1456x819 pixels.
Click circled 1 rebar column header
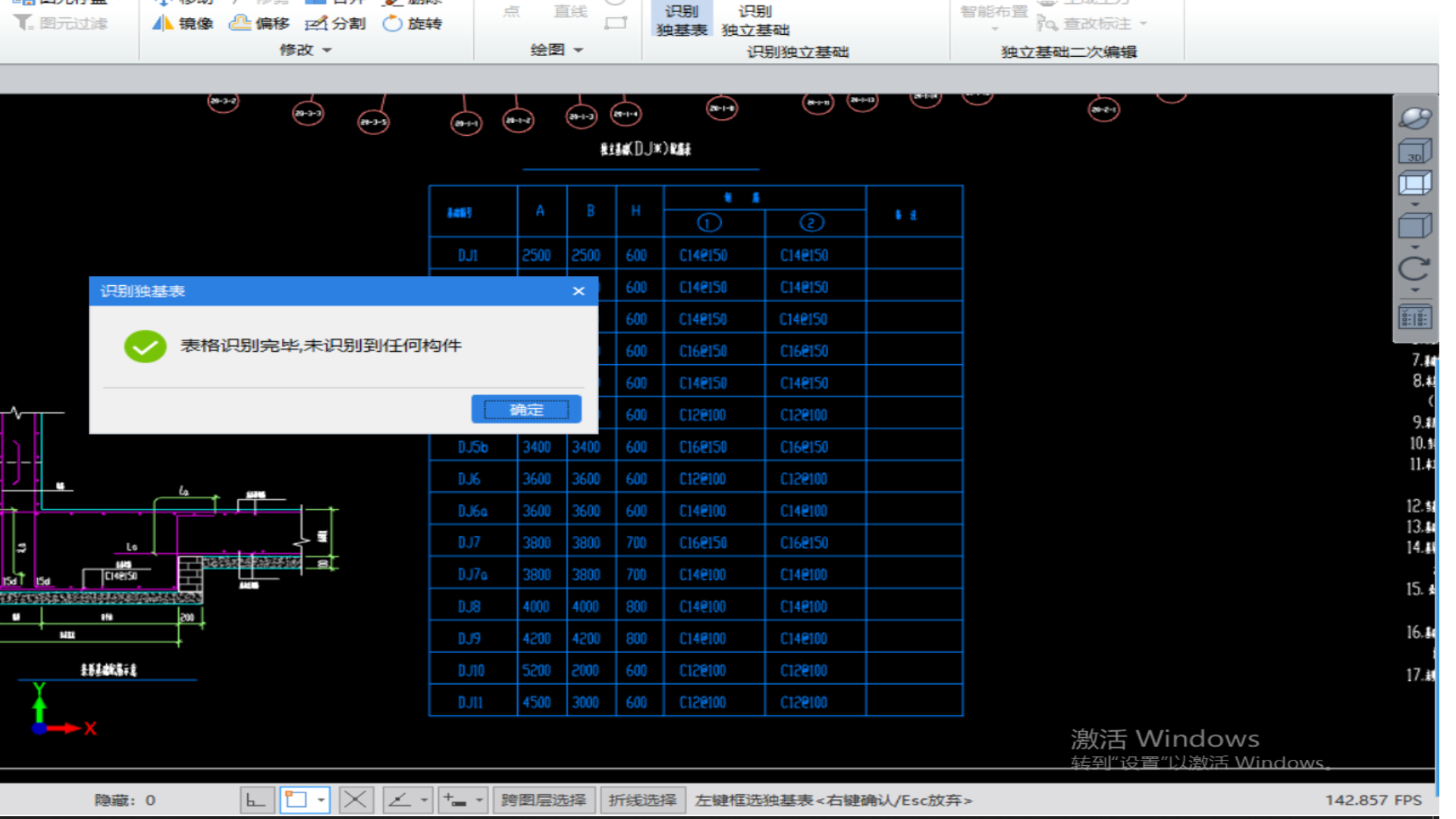tap(709, 223)
